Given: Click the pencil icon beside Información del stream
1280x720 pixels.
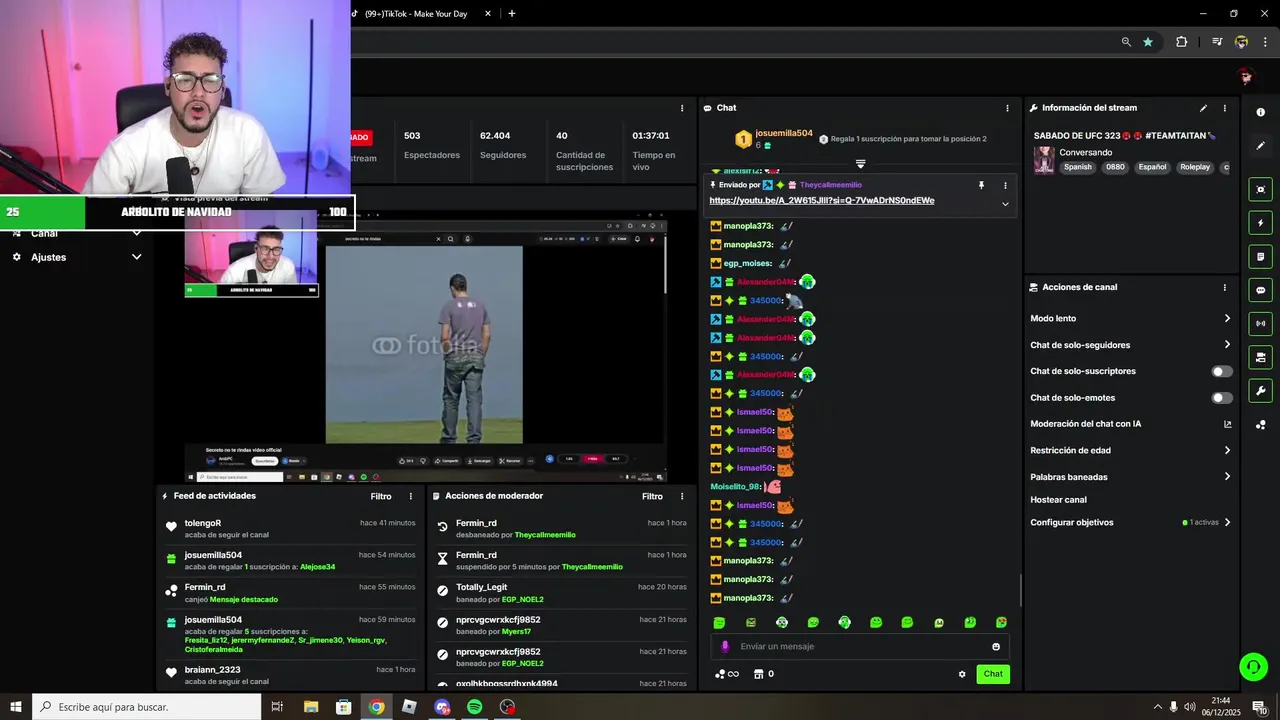Looking at the screenshot, I should click(1203, 108).
